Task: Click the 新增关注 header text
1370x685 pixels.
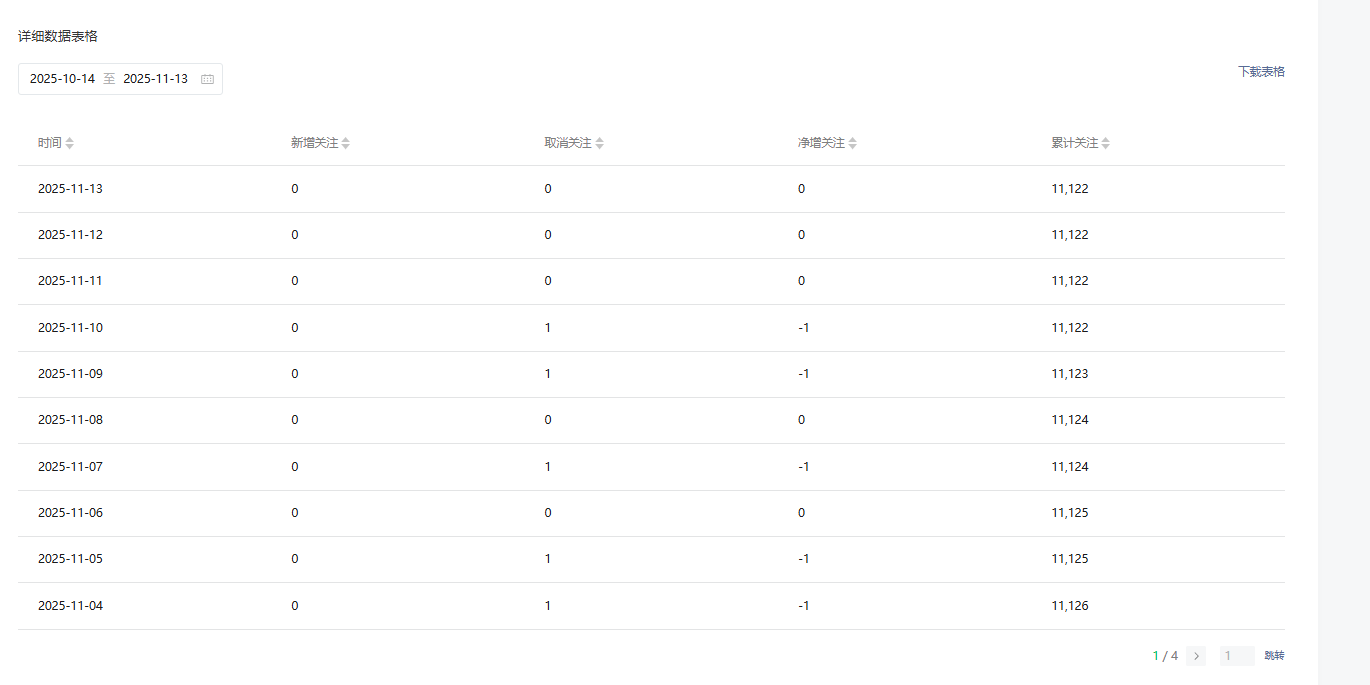Action: pyautogui.click(x=314, y=143)
